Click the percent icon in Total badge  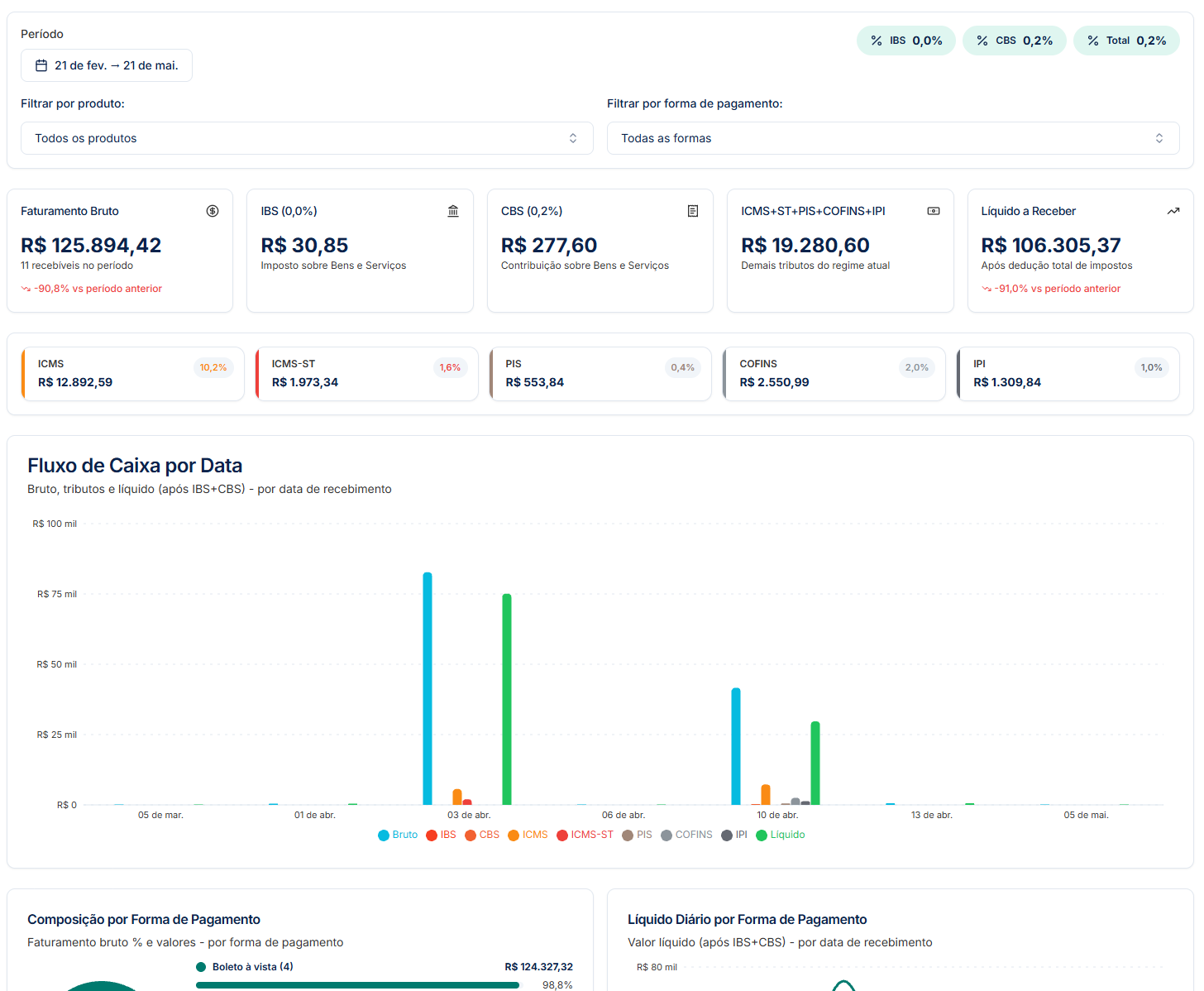tap(1093, 41)
